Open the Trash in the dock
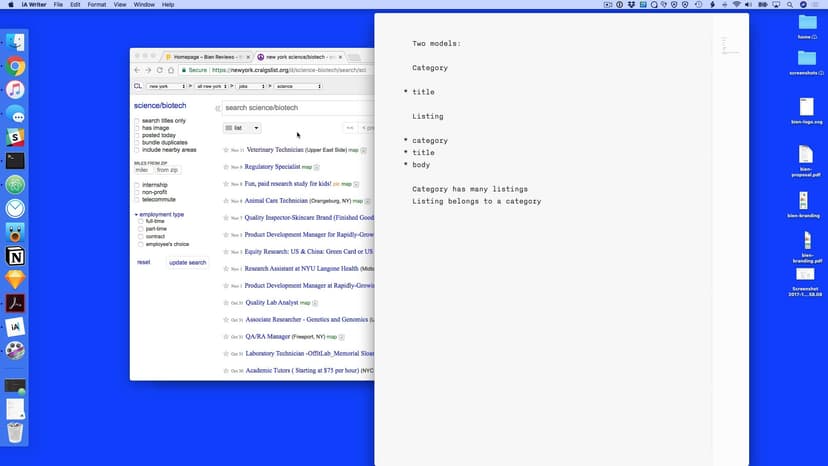This screenshot has width=828, height=466. point(15,432)
